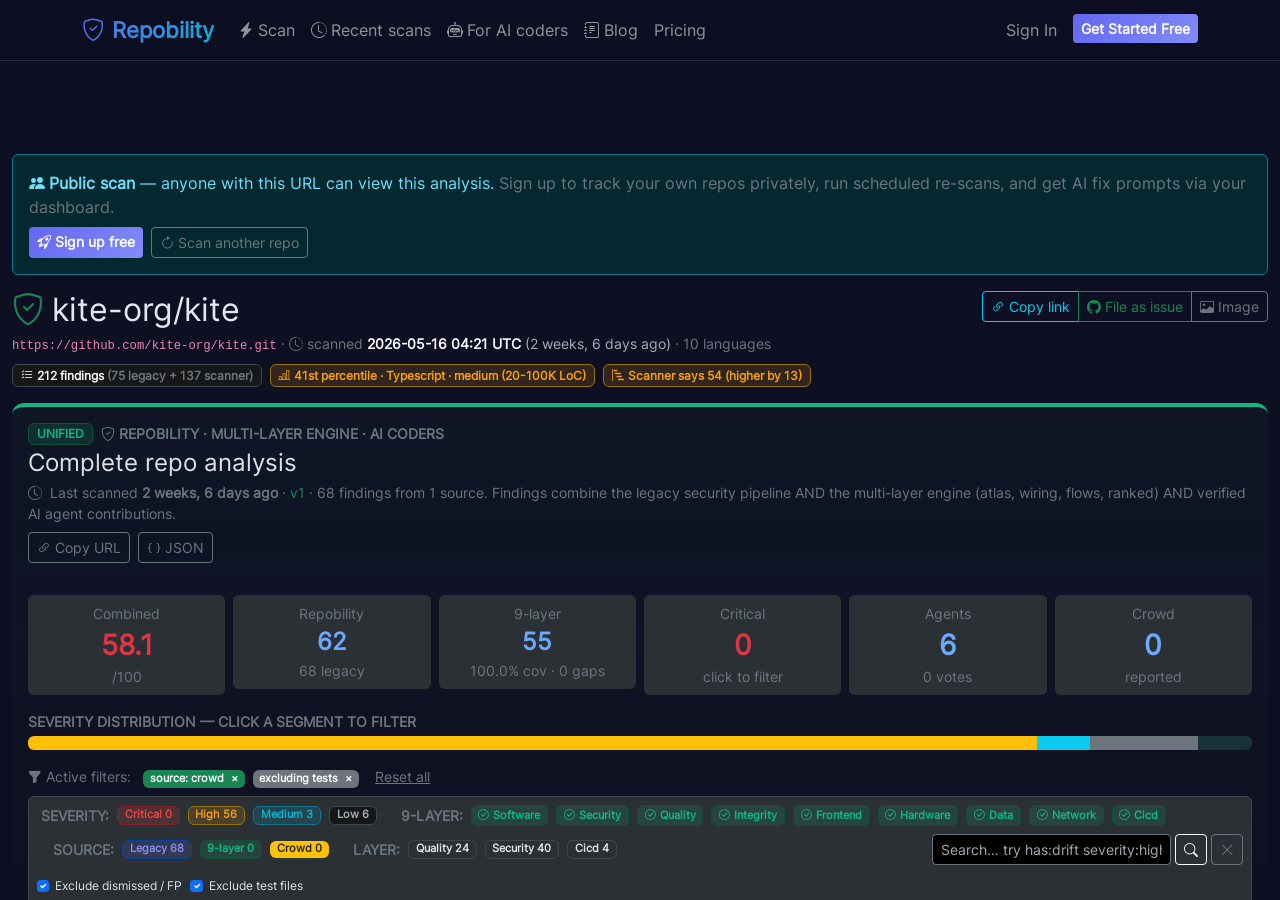Toggle the Critical 0 severity filter
The image size is (1280, 900).
[148, 815]
